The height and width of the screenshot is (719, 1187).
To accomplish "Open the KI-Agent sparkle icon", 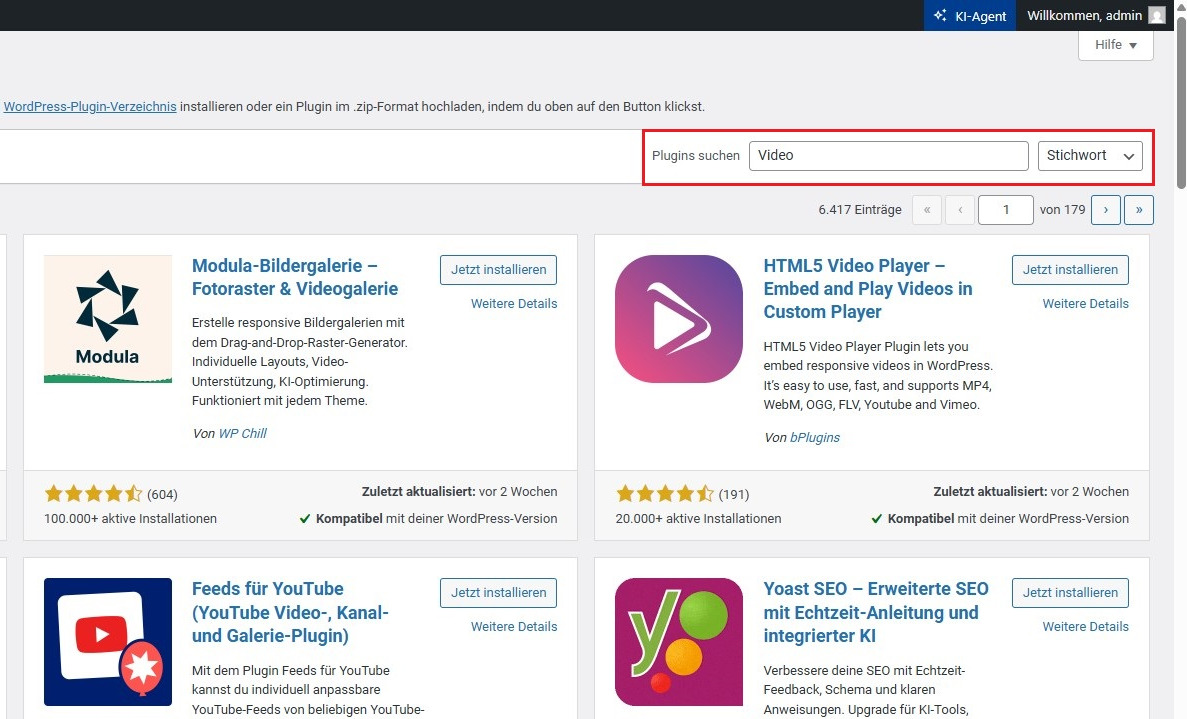I will 940,15.
